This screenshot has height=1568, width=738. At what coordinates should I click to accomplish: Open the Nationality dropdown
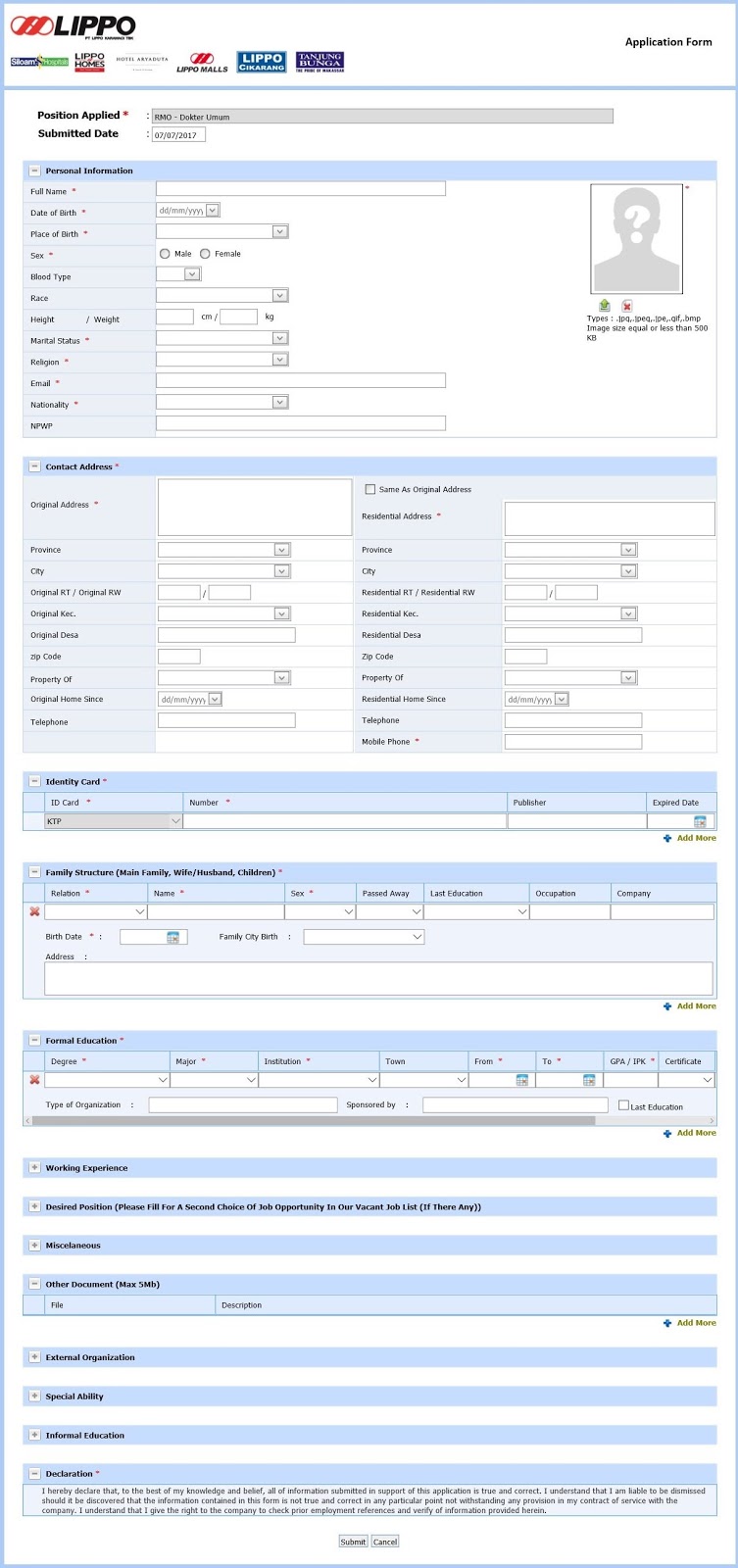[x=221, y=402]
